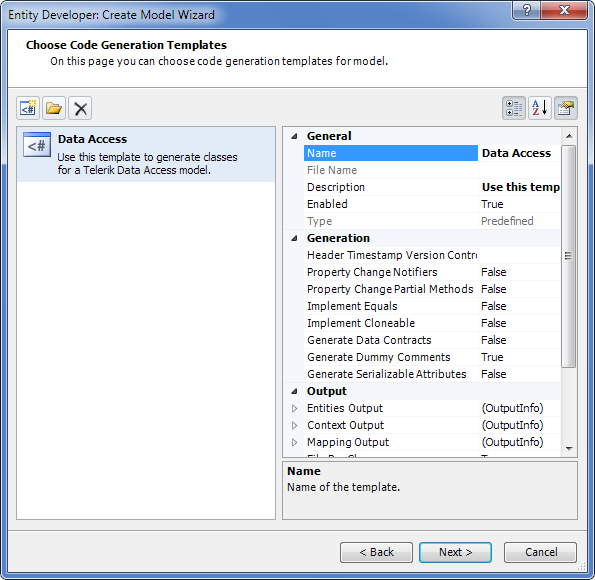Select Generate Dummy Comments property
Viewport: 595px width, 580px height.
(x=391, y=357)
